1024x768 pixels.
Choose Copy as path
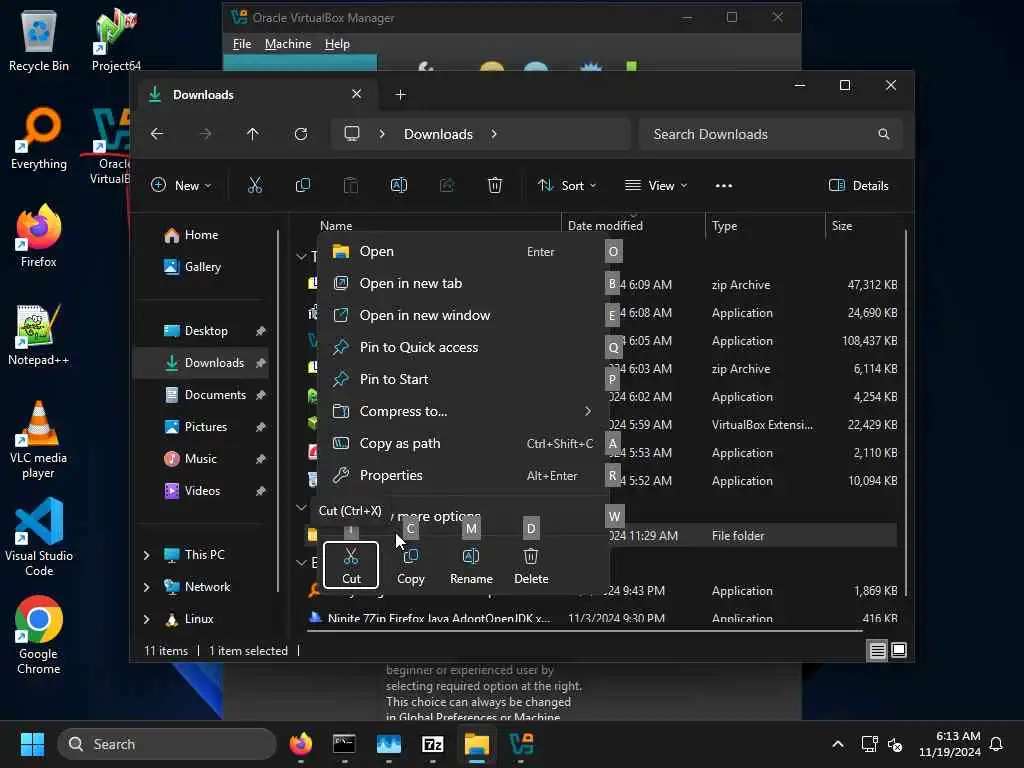[461, 443]
